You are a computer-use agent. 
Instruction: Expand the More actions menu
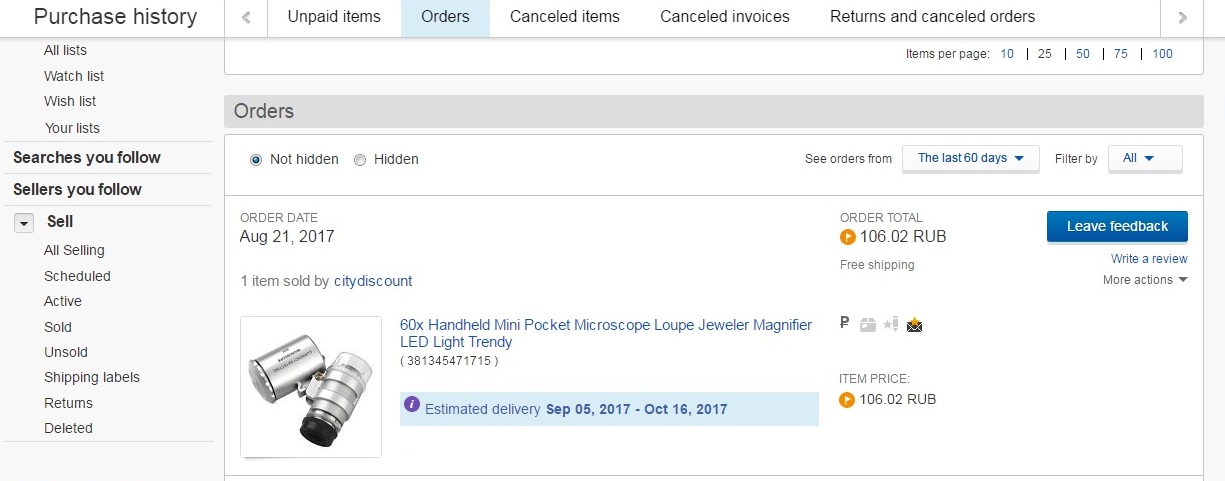[1145, 280]
